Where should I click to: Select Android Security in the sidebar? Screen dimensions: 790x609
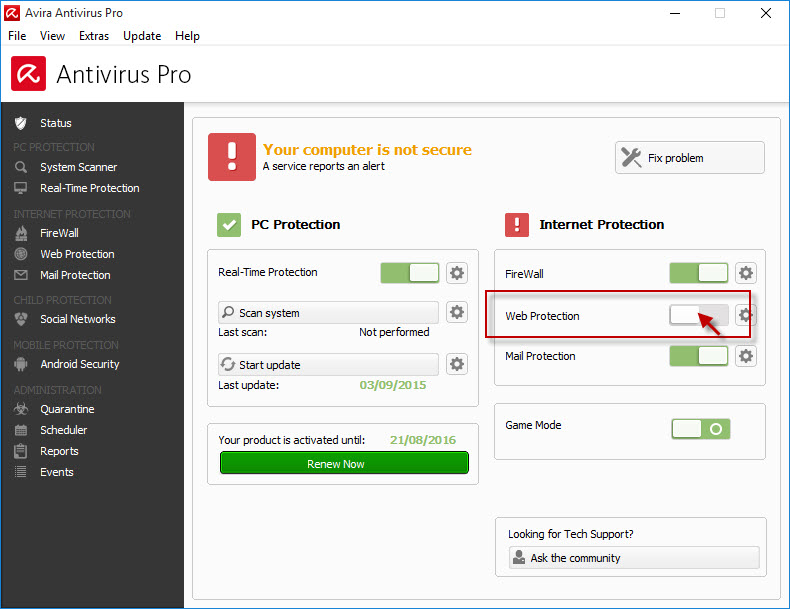point(80,364)
